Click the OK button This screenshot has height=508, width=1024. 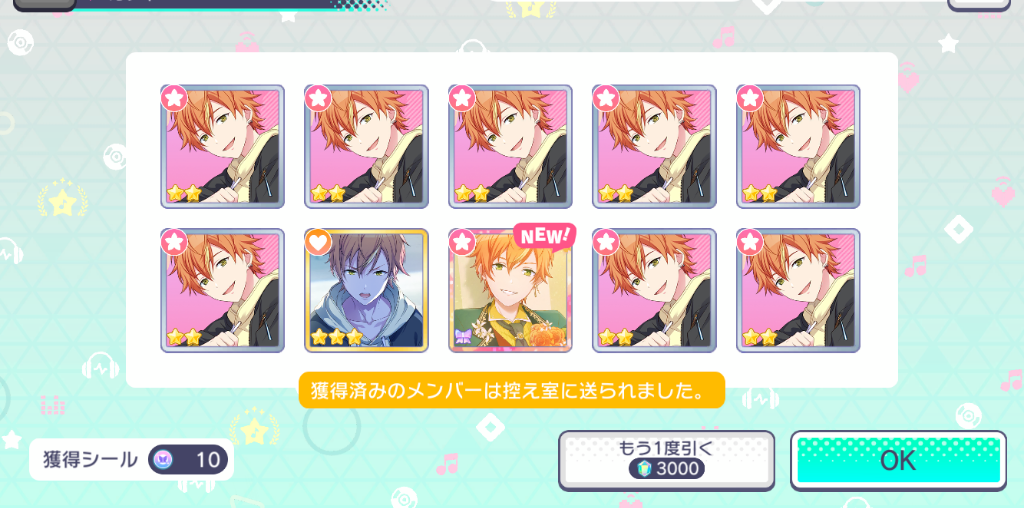click(x=898, y=460)
